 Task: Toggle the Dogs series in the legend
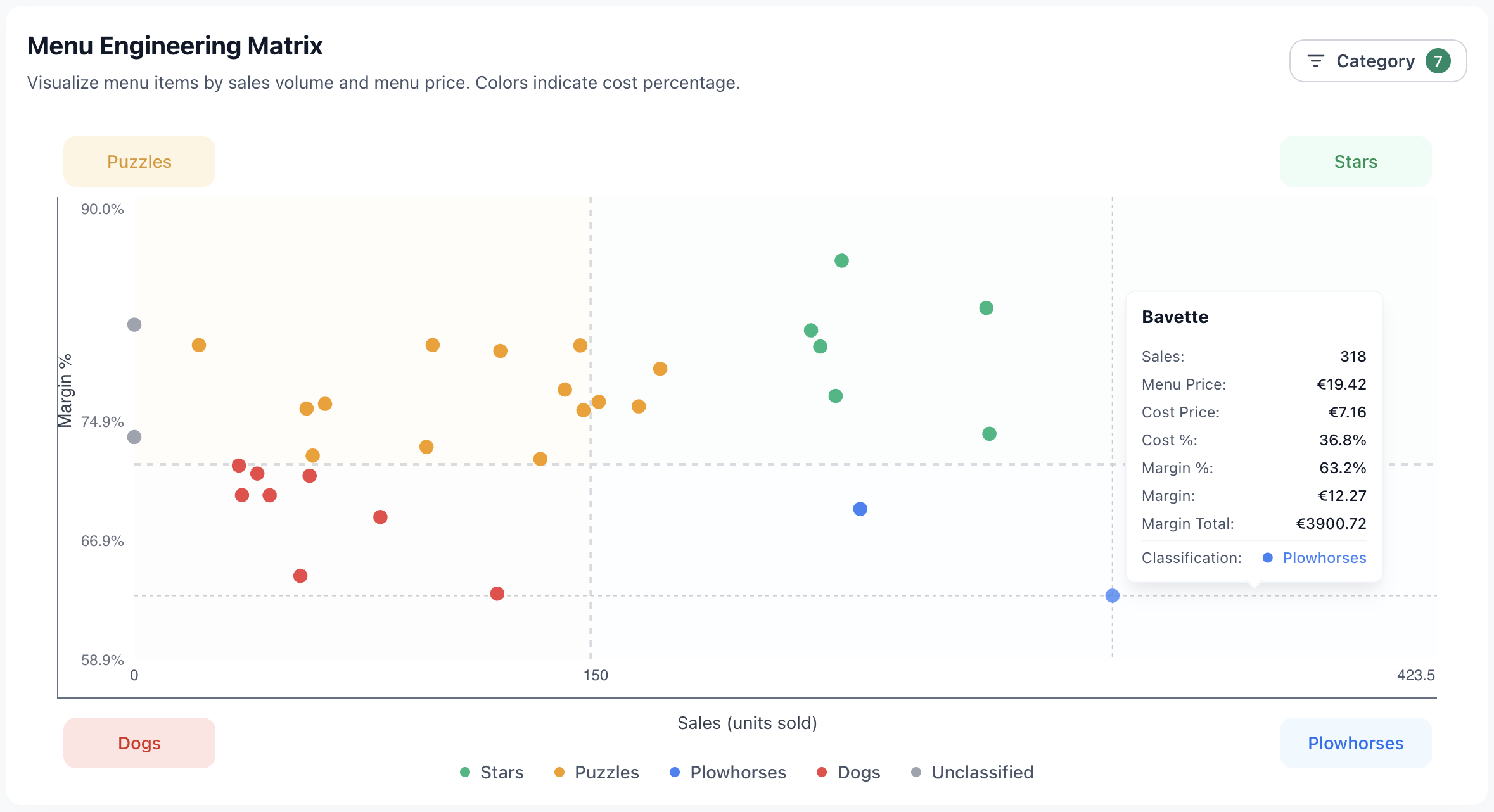(x=849, y=772)
